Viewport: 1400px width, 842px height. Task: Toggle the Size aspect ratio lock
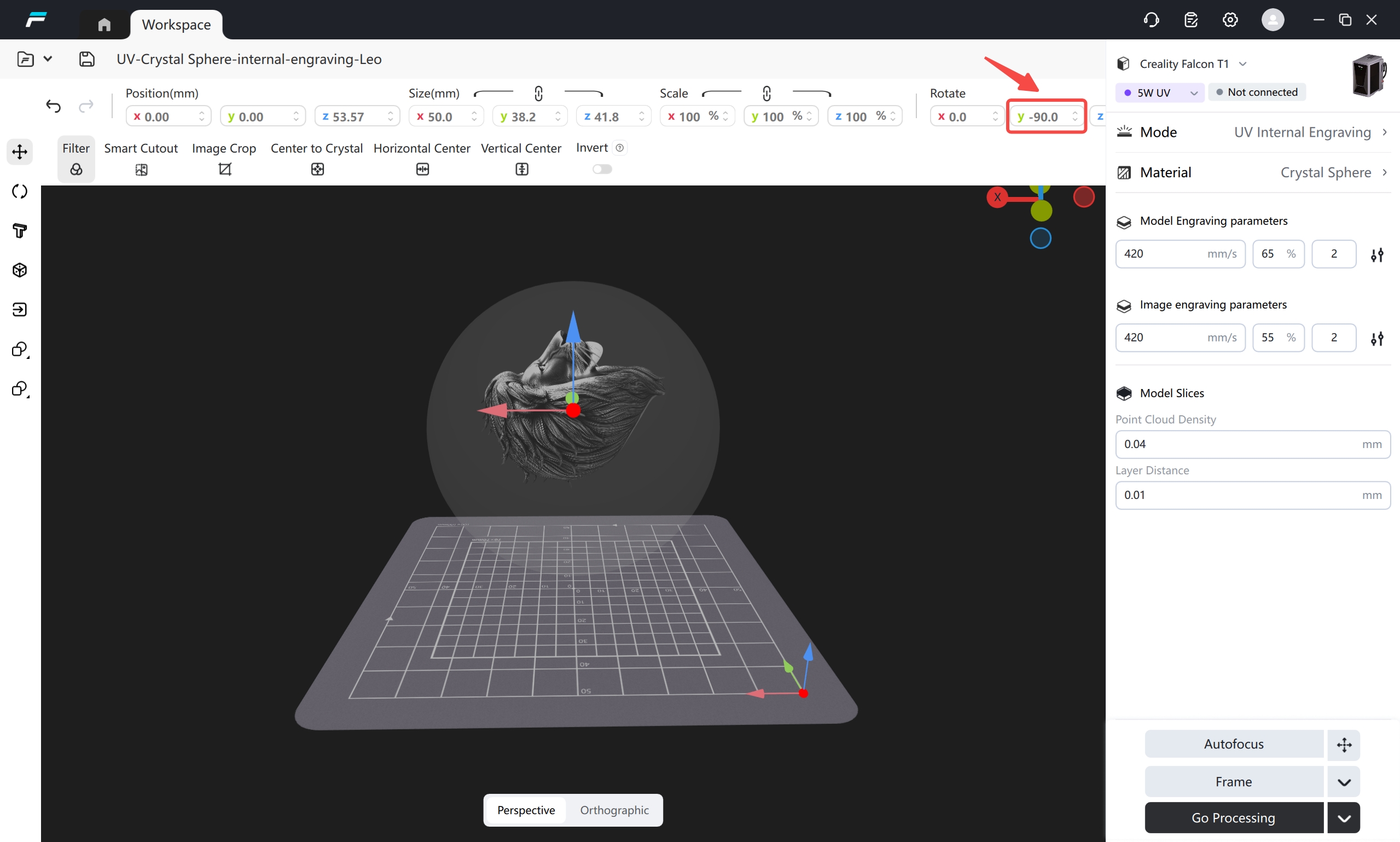point(538,93)
